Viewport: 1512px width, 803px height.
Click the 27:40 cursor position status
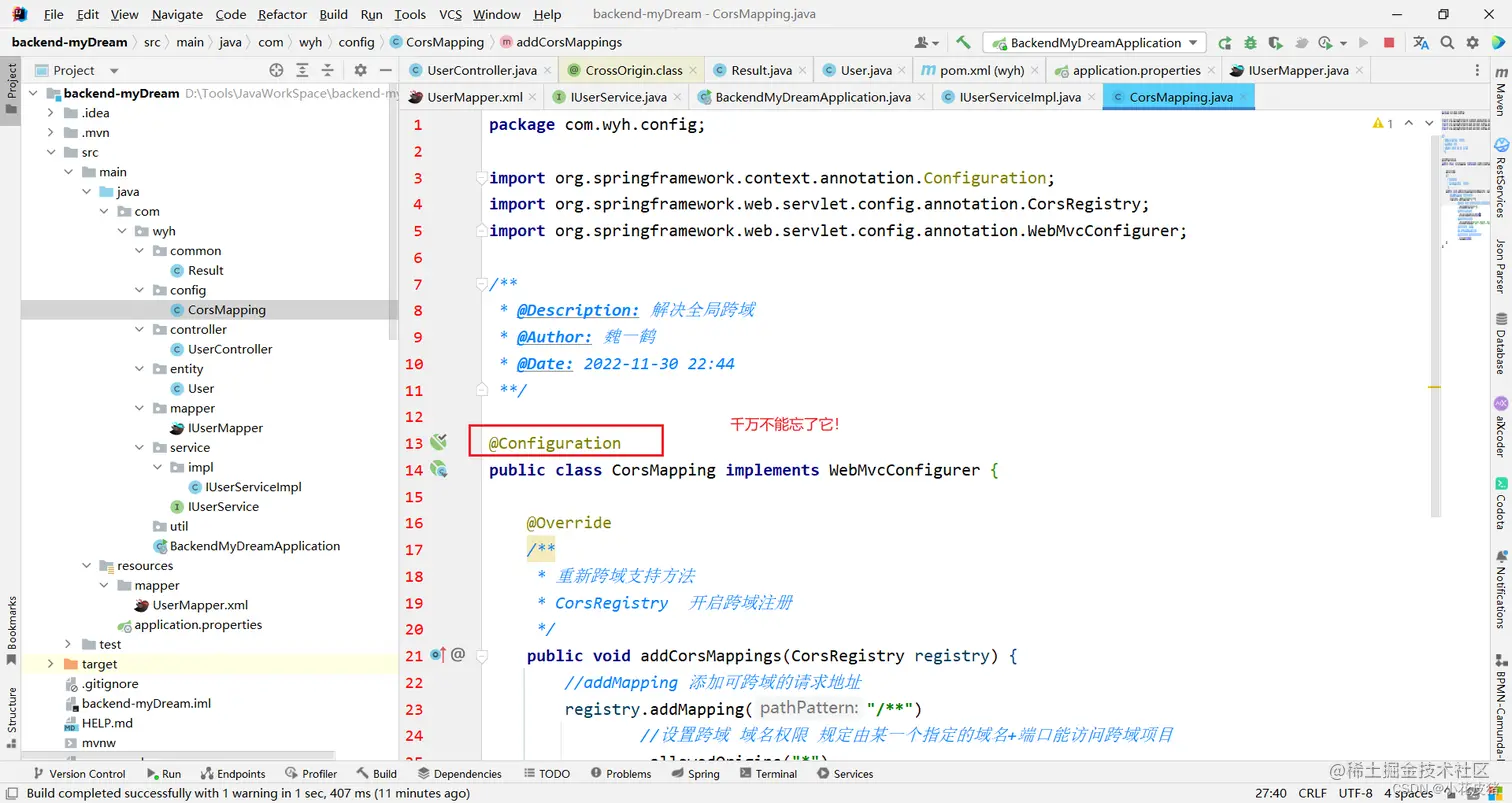click(1270, 793)
